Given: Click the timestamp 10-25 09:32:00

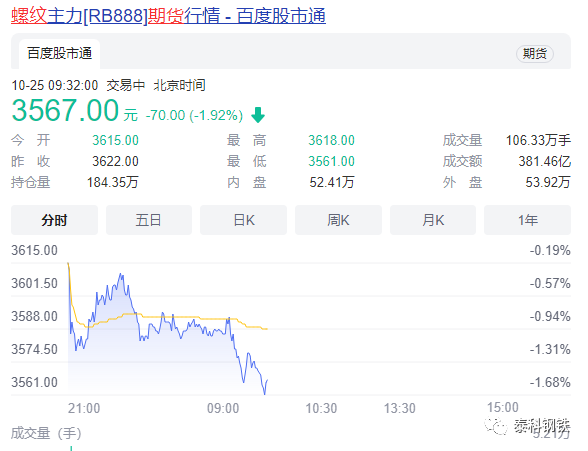Looking at the screenshot, I should pyautogui.click(x=55, y=85).
